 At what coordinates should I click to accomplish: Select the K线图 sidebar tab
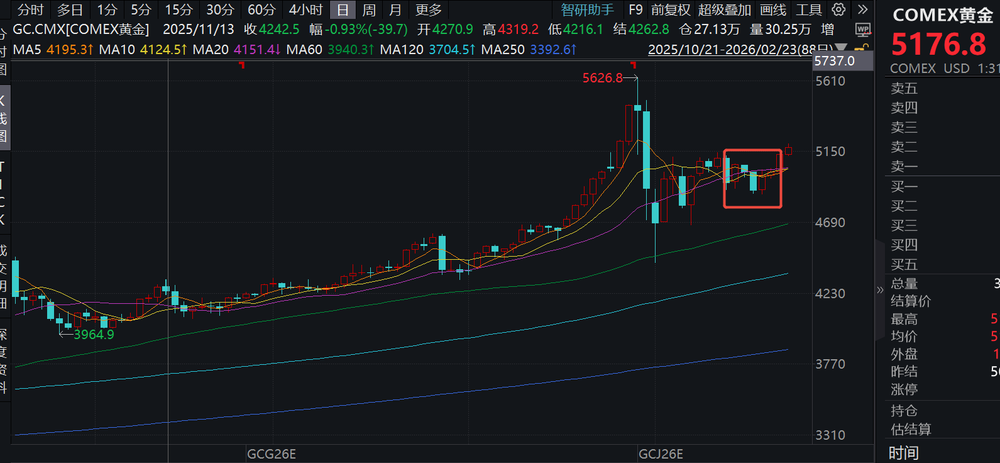(4, 118)
